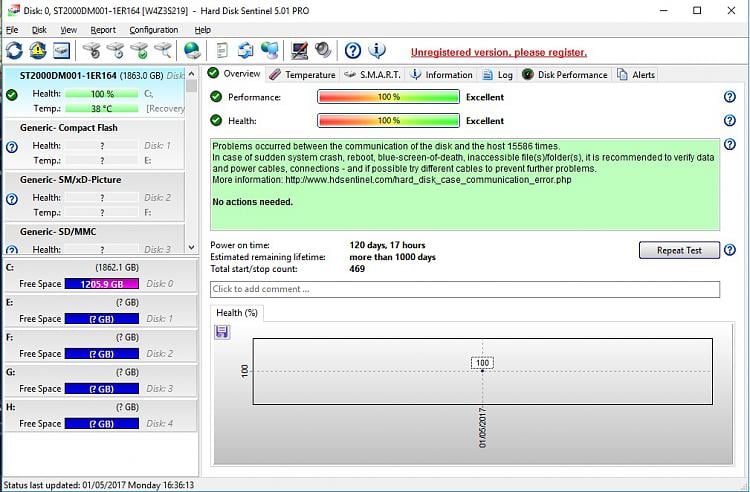
Task: Click the Health 100 % gradient bar in Overview
Action: 388,120
